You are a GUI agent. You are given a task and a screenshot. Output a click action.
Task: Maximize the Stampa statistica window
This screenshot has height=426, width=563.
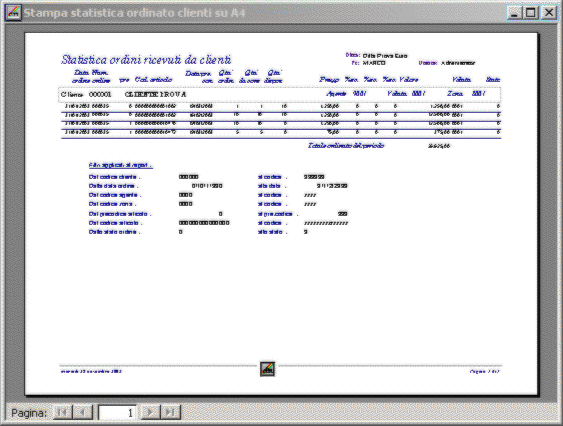pyautogui.click(x=531, y=13)
